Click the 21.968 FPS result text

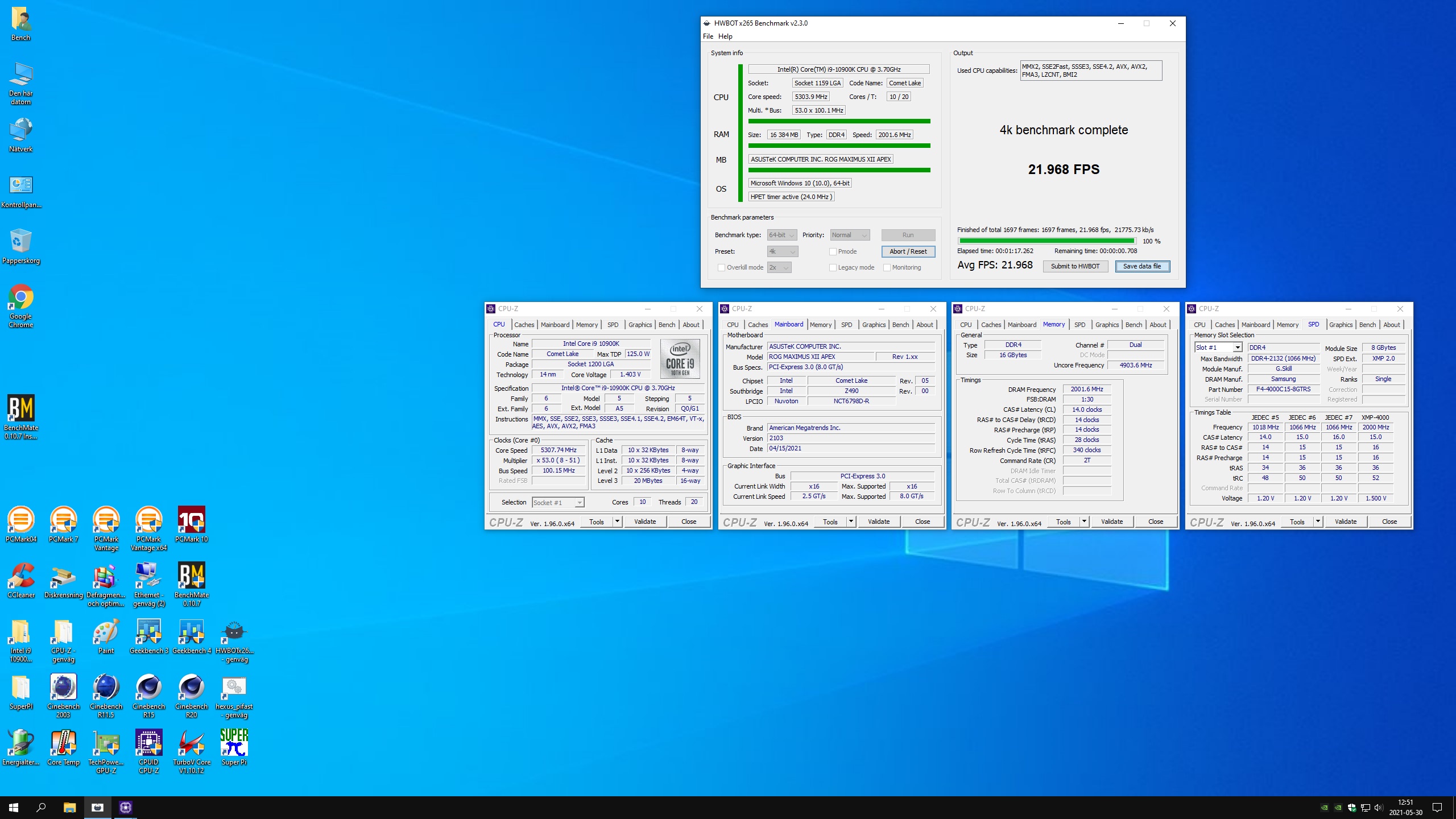1064,169
